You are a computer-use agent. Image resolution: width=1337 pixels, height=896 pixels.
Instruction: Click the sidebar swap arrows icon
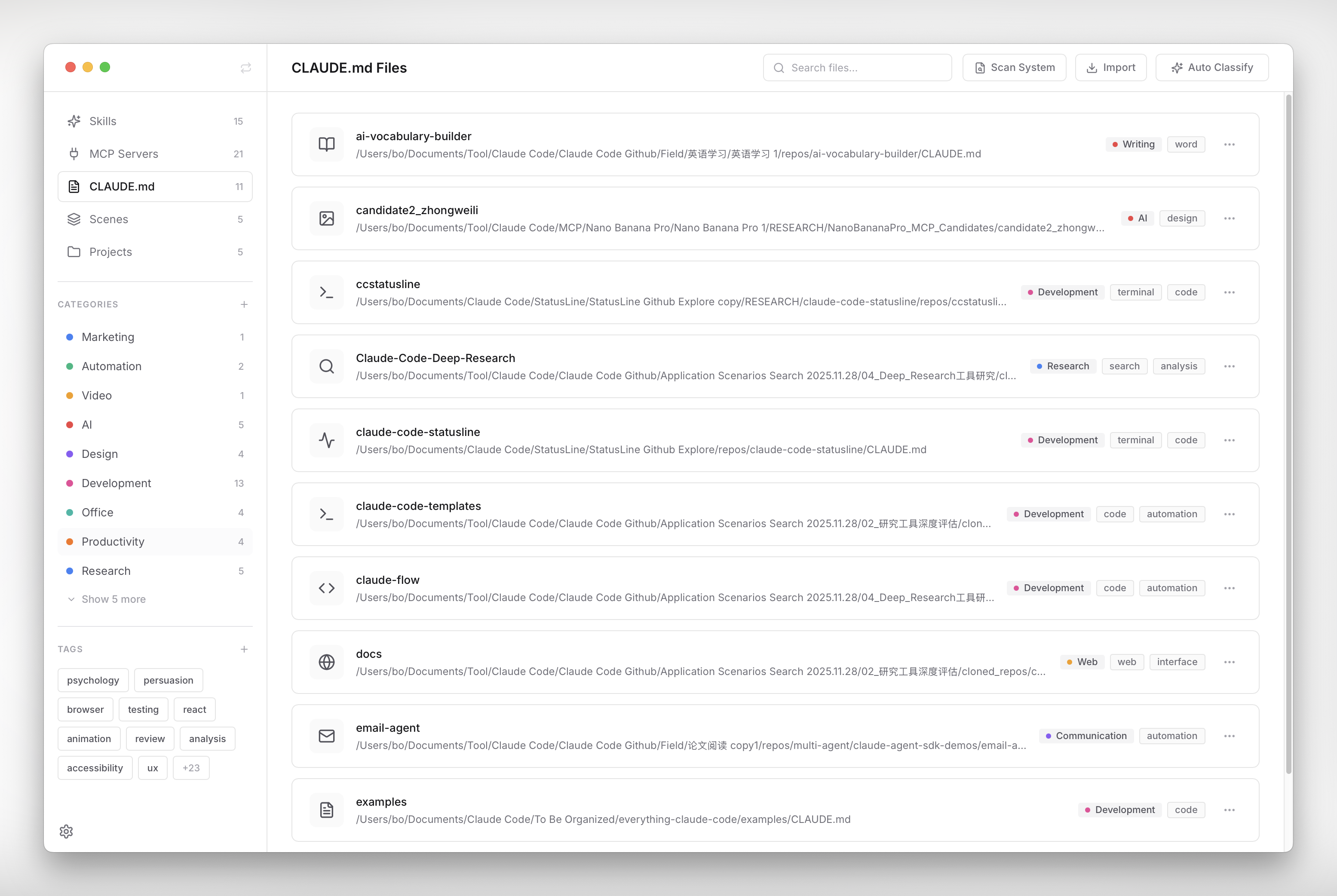pyautogui.click(x=245, y=68)
